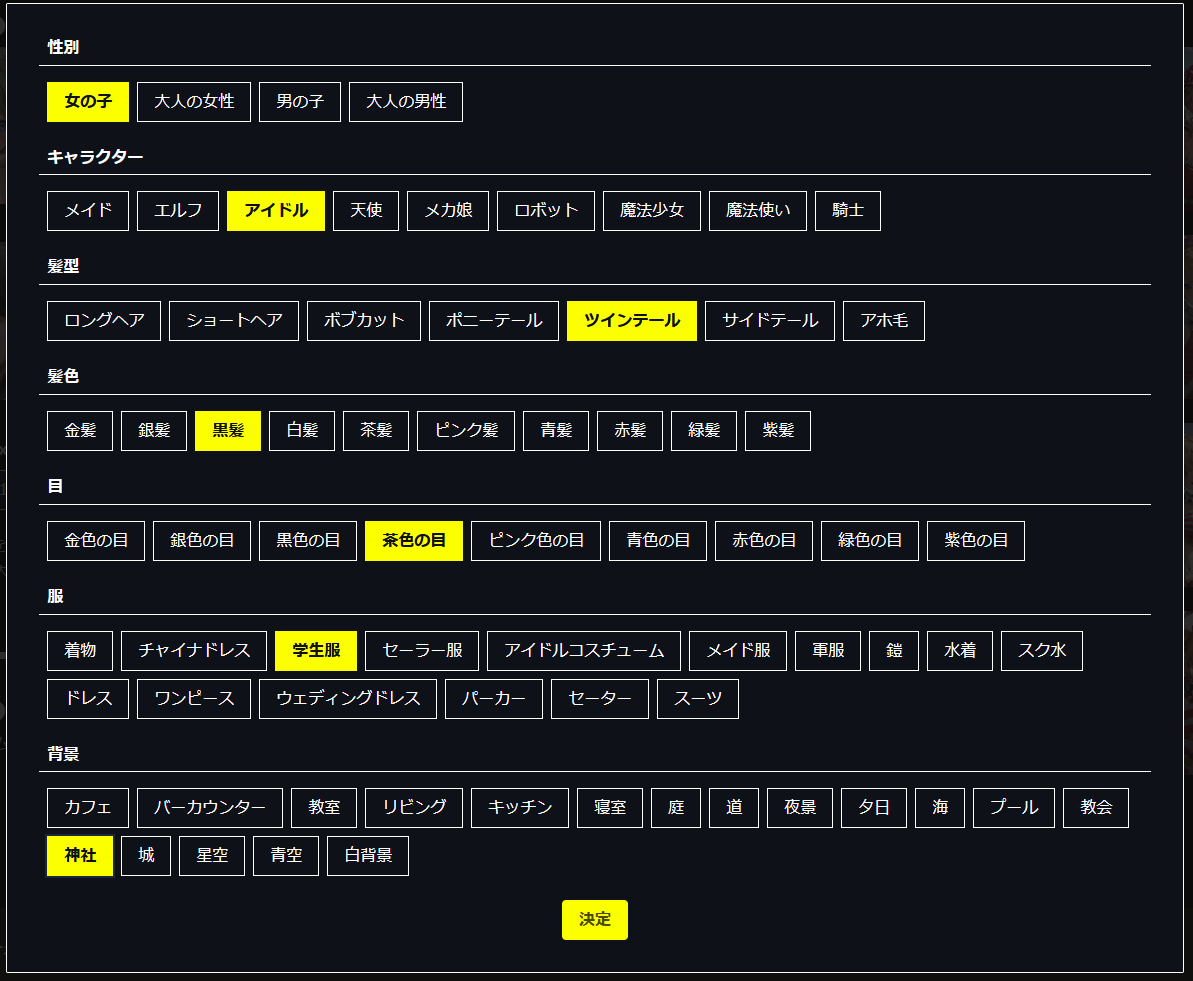The height and width of the screenshot is (981, 1193).
Task: Switch hairstyle to ポニーテール
Action: pyautogui.click(x=494, y=321)
